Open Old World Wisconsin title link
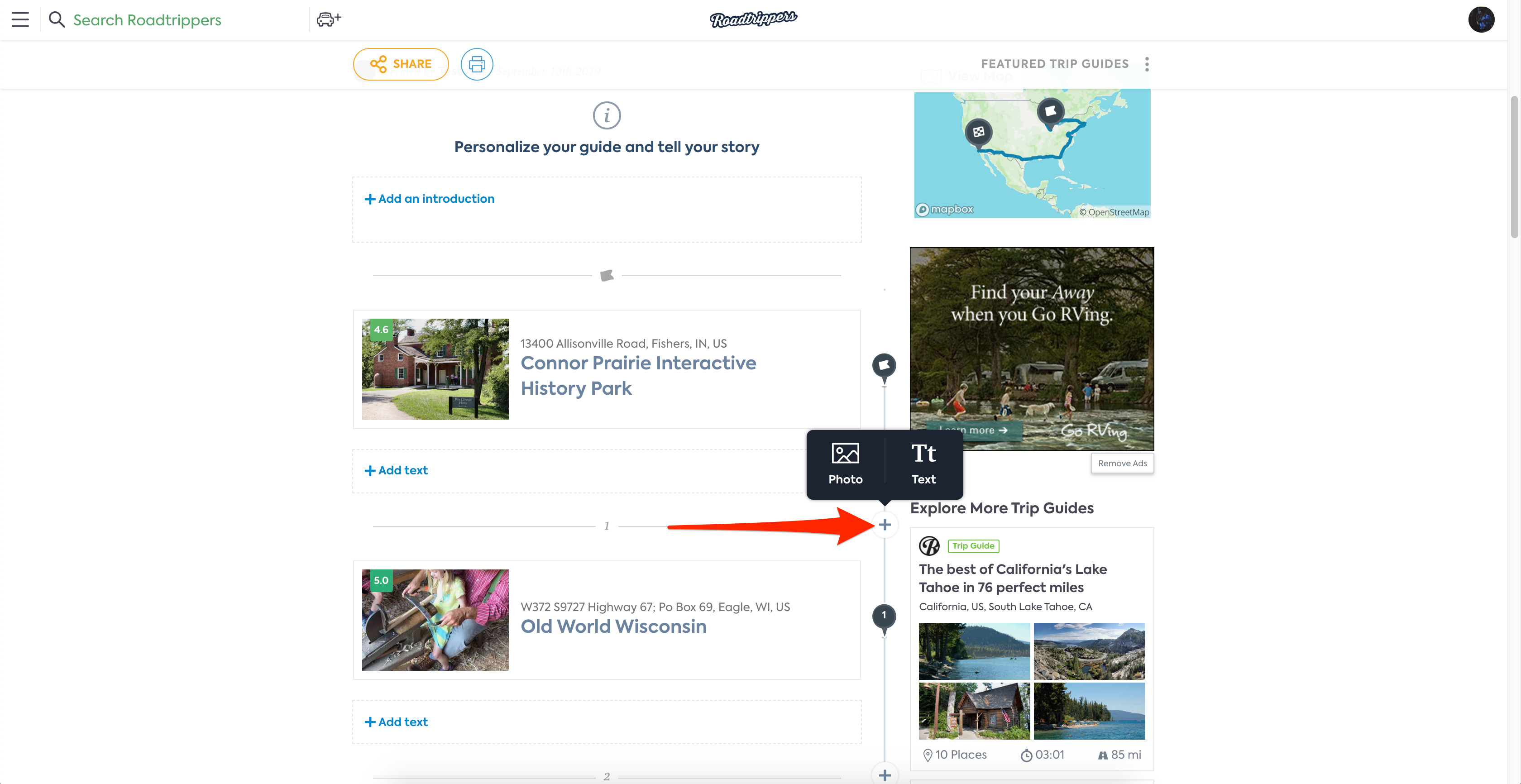This screenshot has width=1521, height=784. (613, 626)
